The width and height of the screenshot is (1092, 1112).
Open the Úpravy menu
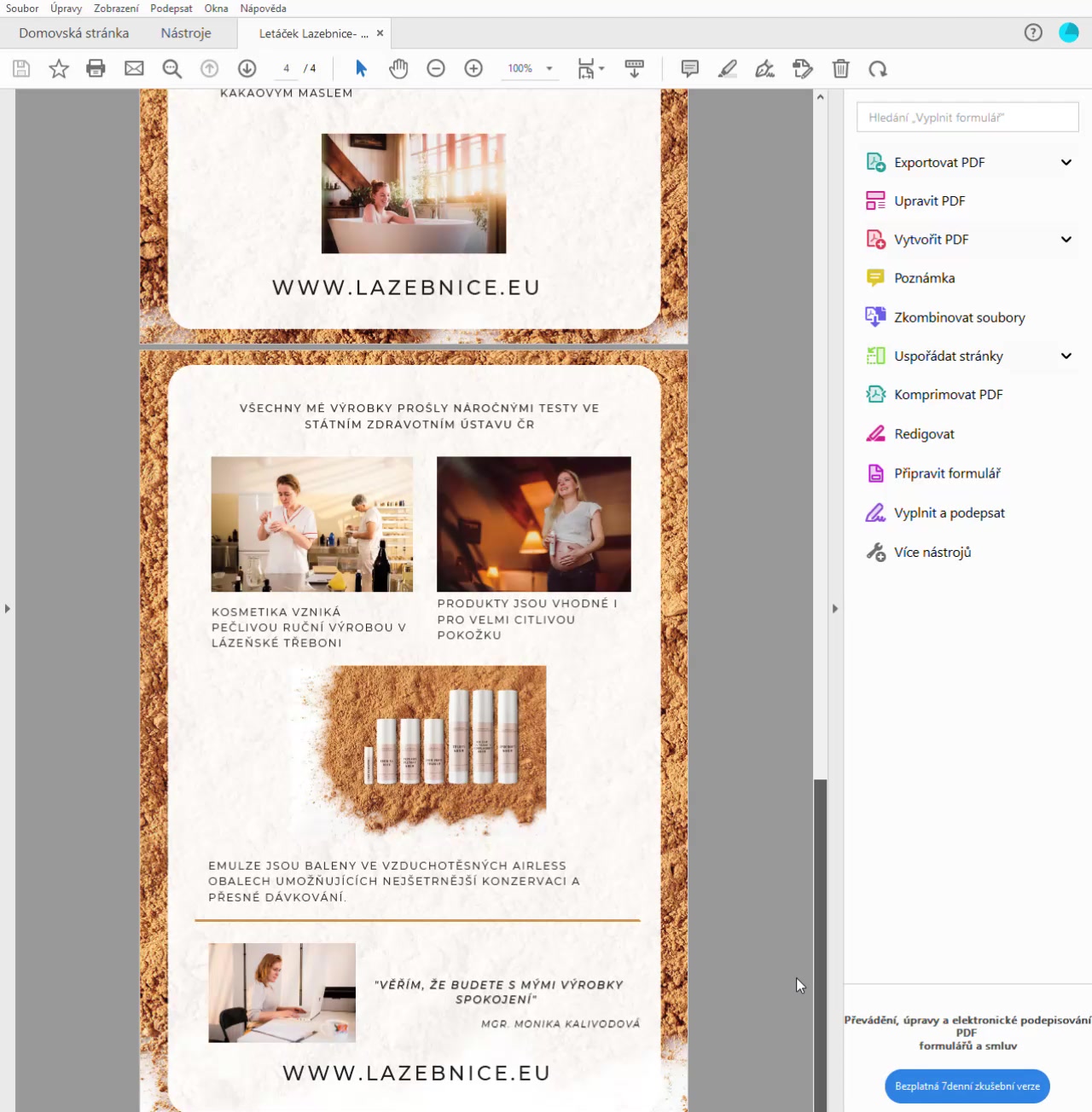click(x=66, y=9)
